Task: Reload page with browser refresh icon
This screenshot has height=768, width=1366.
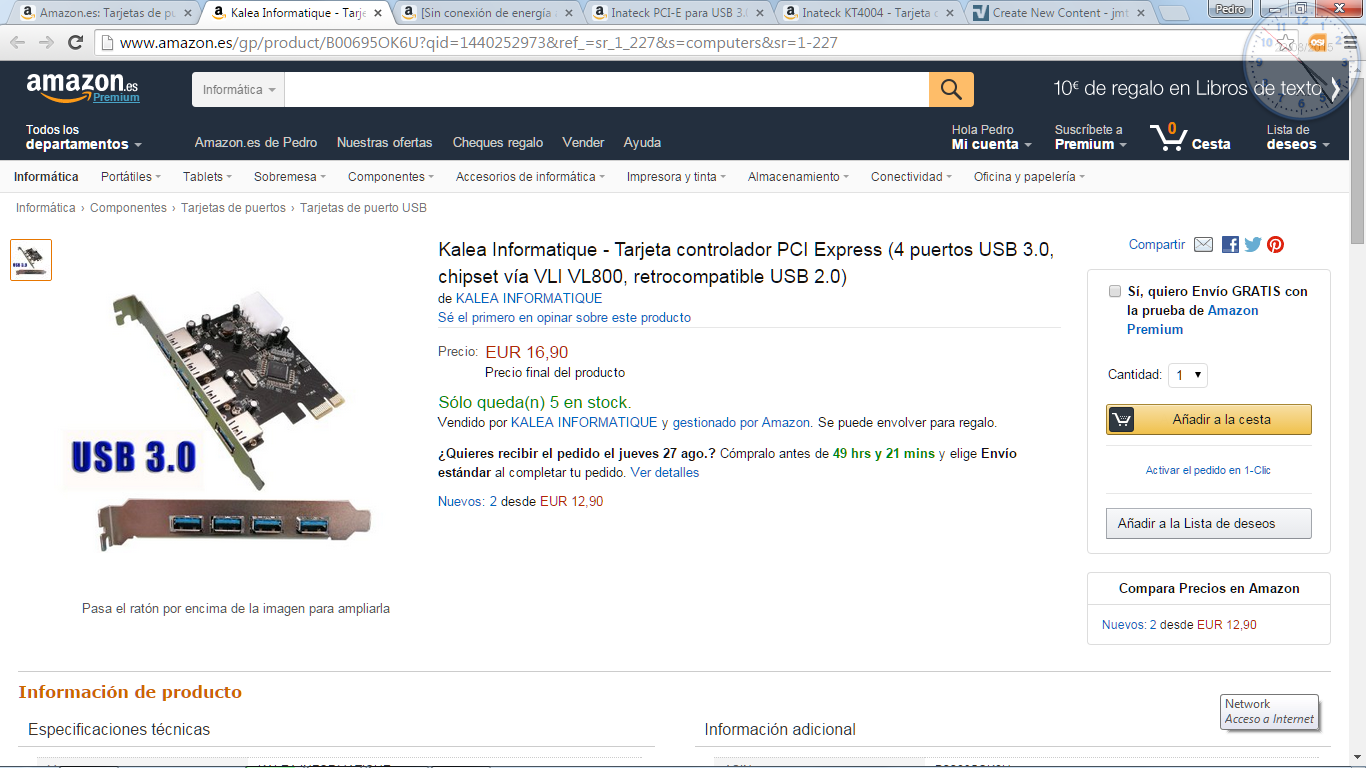Action: (75, 43)
